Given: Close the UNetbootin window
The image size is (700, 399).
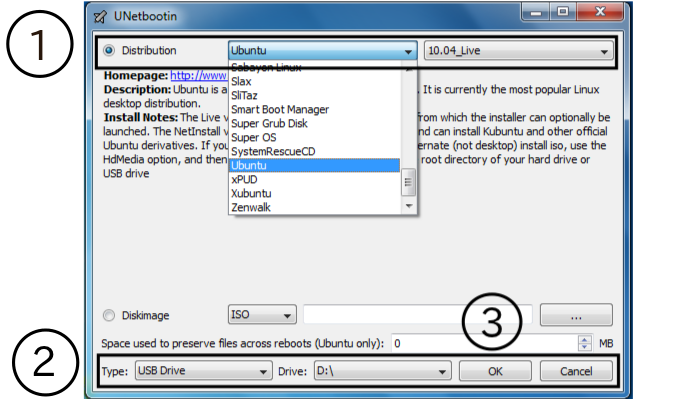Looking at the screenshot, I should coord(600,12).
